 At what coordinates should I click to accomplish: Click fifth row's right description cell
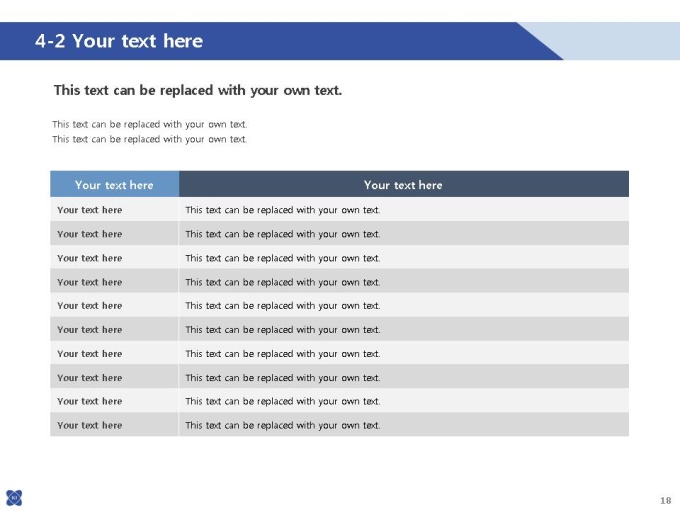(404, 305)
